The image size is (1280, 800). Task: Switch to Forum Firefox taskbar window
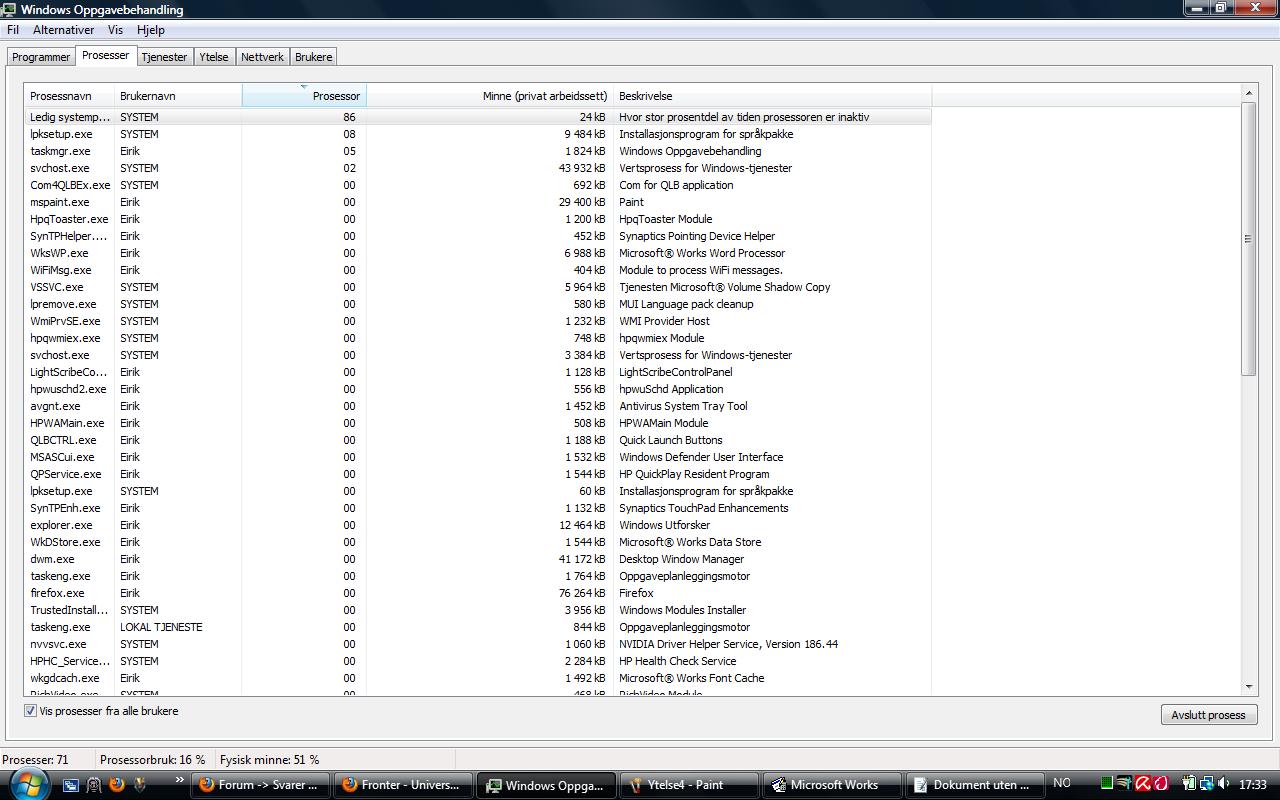coord(260,785)
